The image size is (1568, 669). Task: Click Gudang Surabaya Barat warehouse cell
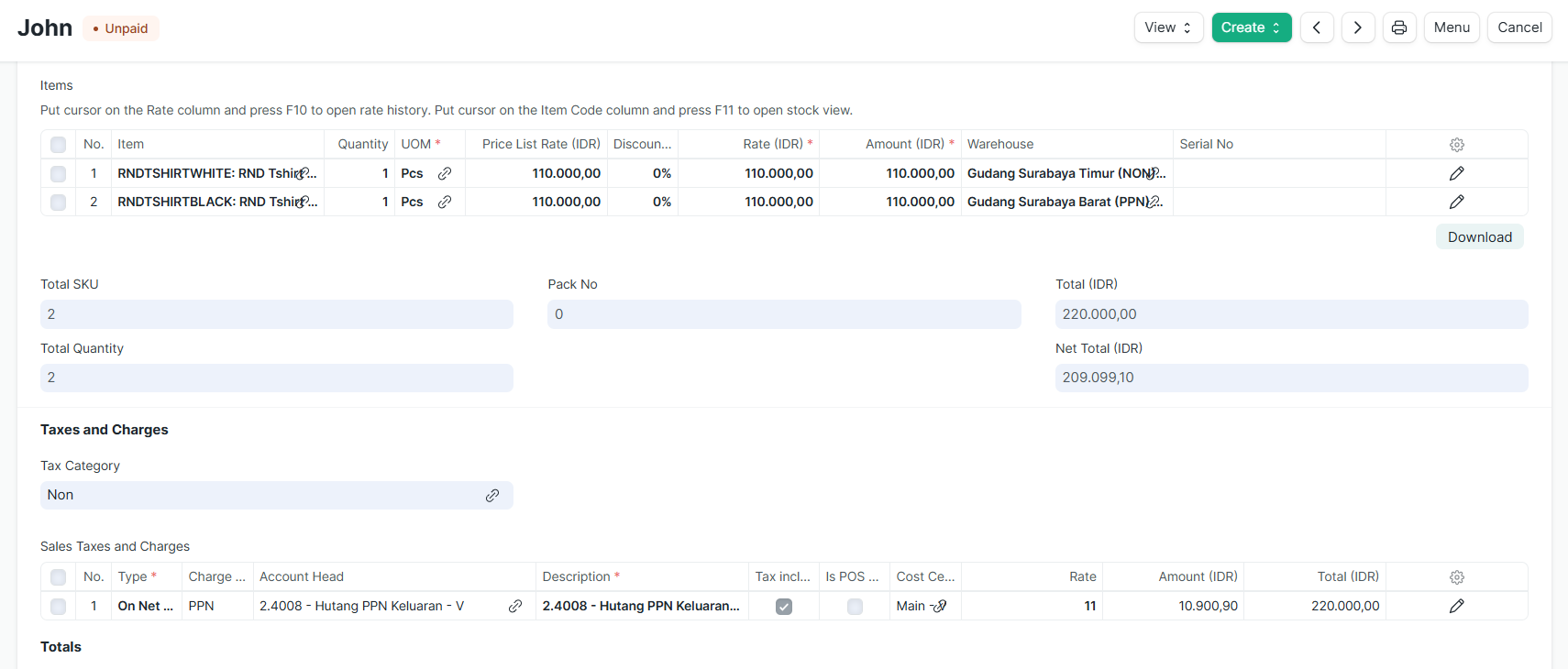coord(1066,202)
